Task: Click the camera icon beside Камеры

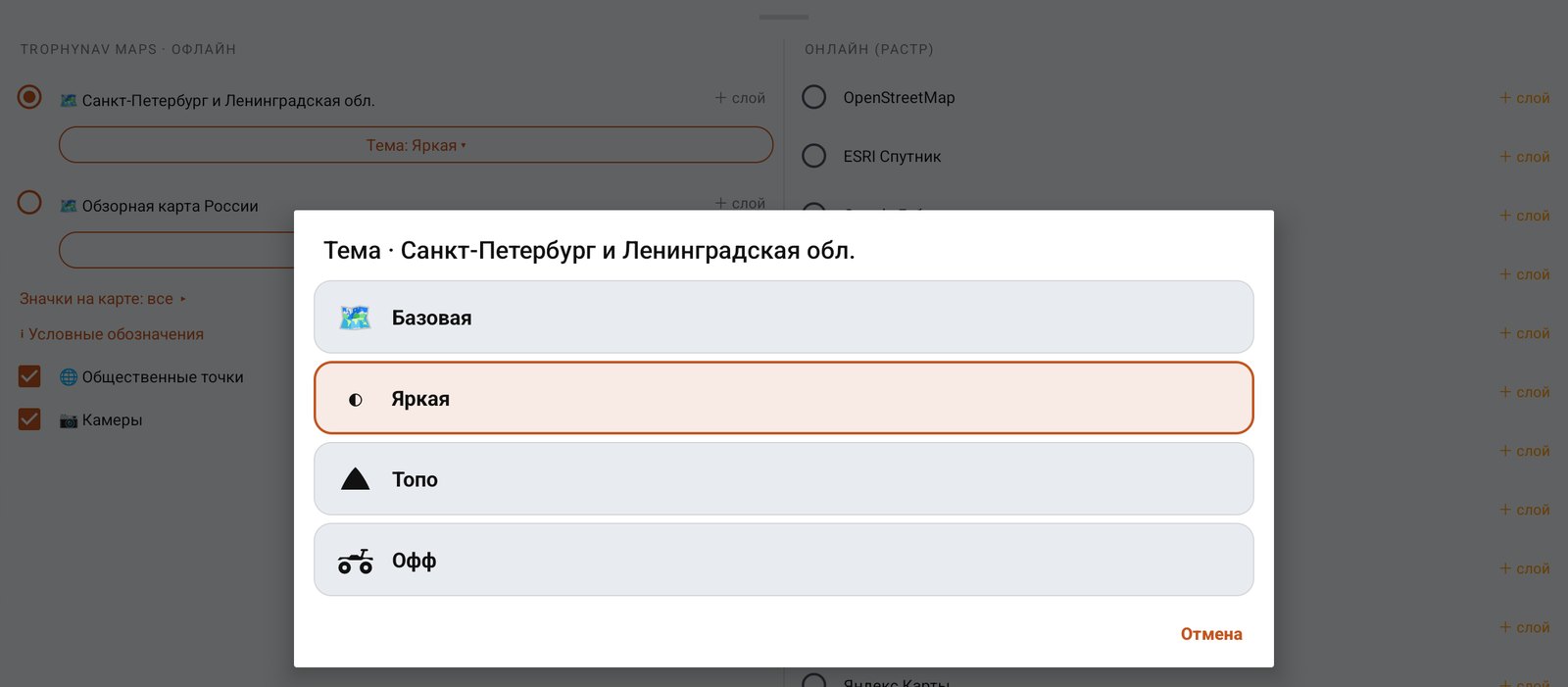Action: pyautogui.click(x=69, y=420)
